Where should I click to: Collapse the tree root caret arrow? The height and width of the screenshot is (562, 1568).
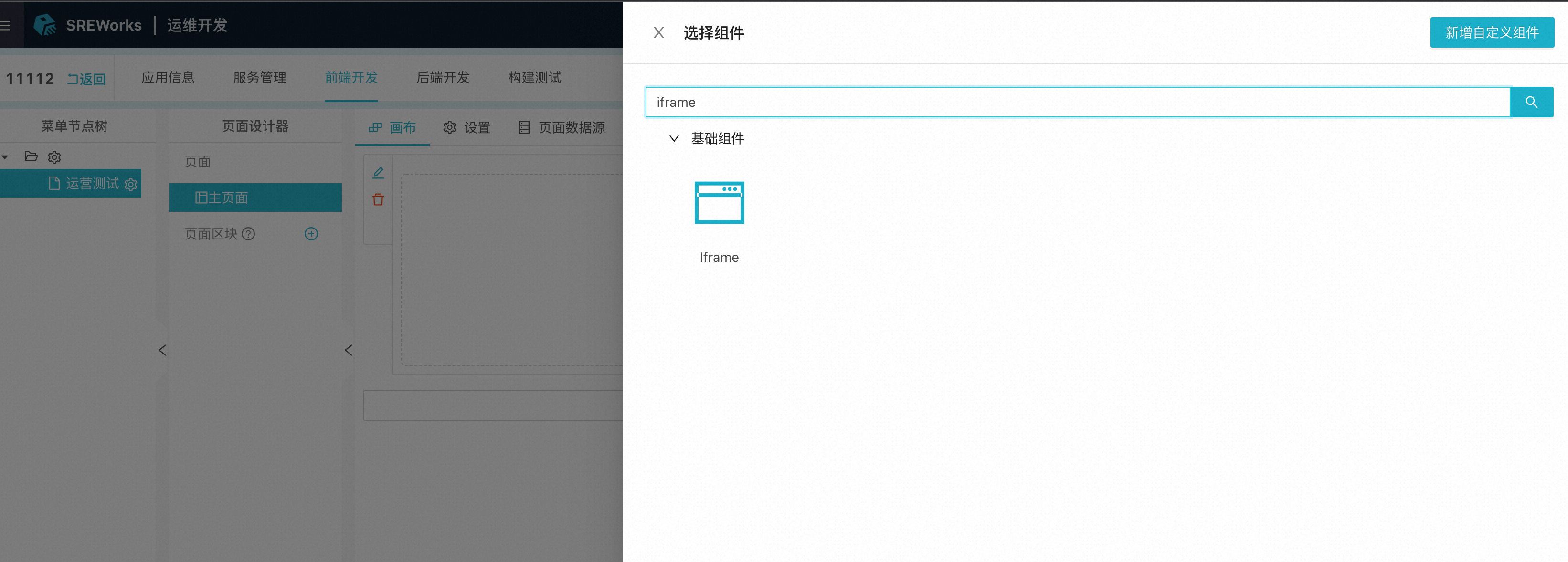(x=5, y=157)
